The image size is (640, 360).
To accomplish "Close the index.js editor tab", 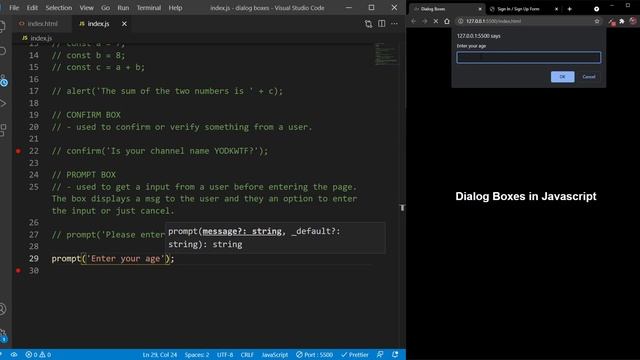I will click(x=124, y=24).
